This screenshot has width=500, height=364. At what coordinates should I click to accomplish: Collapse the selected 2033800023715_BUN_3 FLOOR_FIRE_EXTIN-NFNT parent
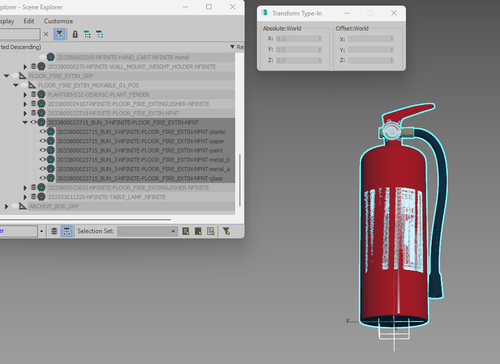(x=25, y=123)
